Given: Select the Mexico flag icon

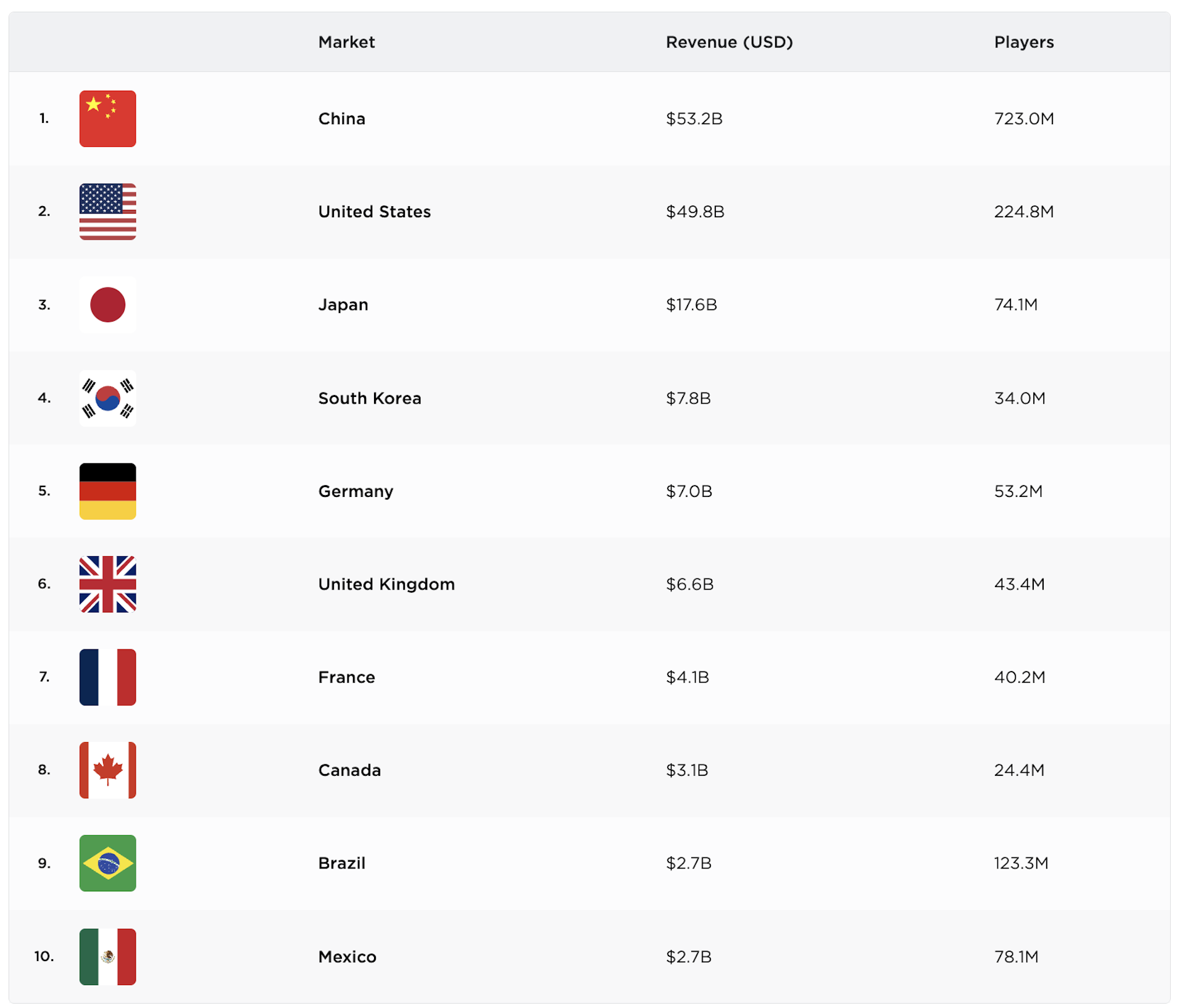Looking at the screenshot, I should (107, 957).
